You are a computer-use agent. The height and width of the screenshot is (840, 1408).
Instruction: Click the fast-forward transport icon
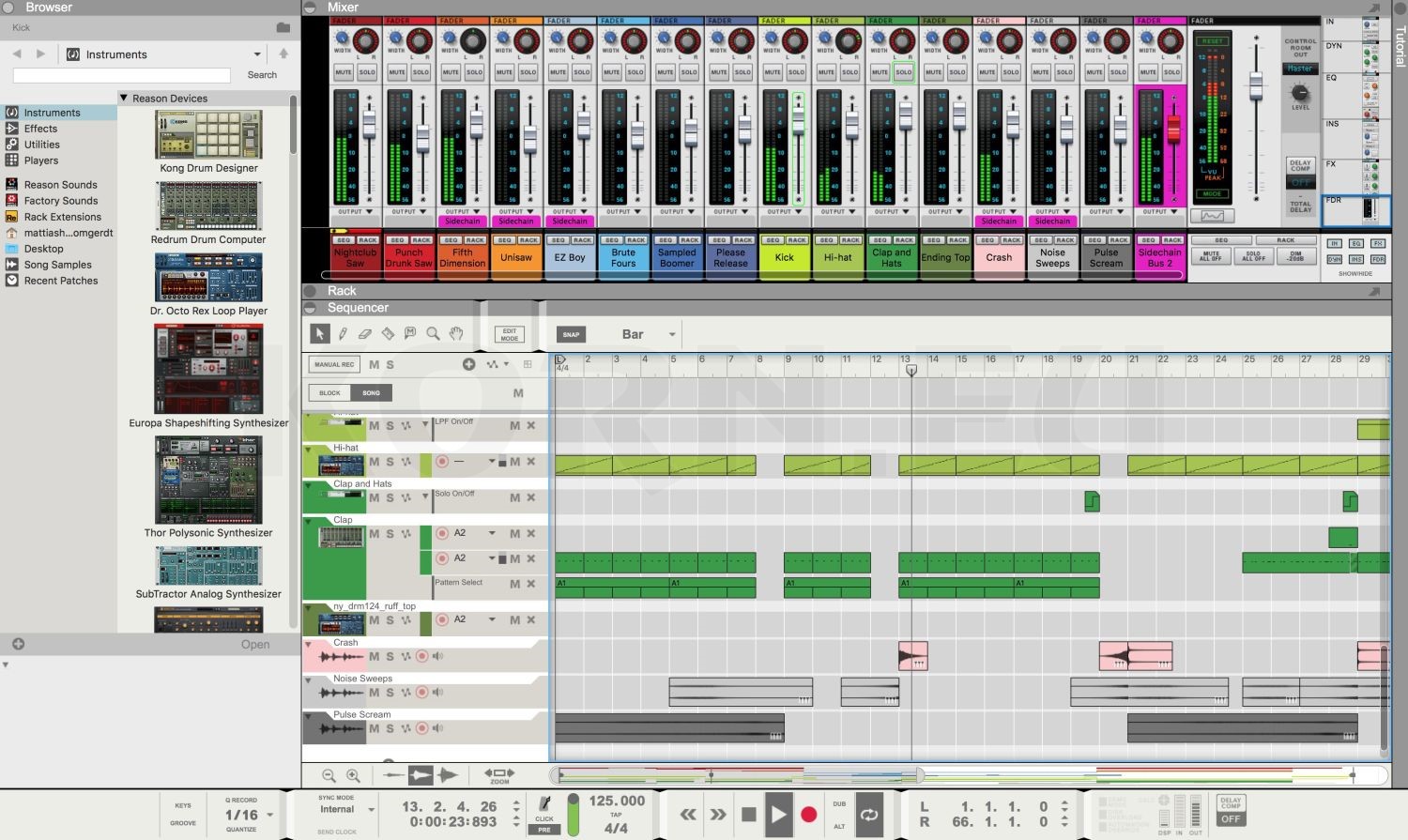[x=717, y=815]
